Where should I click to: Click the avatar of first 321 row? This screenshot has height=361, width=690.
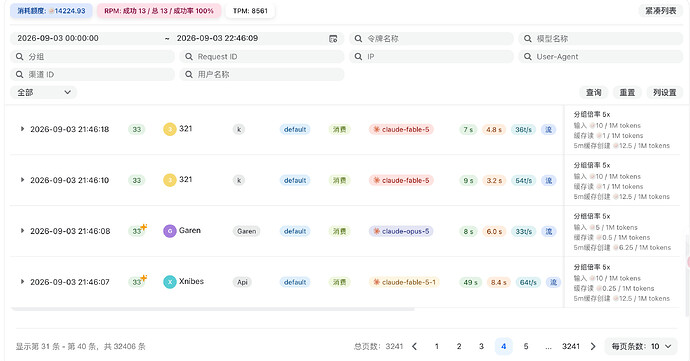pyautogui.click(x=170, y=129)
